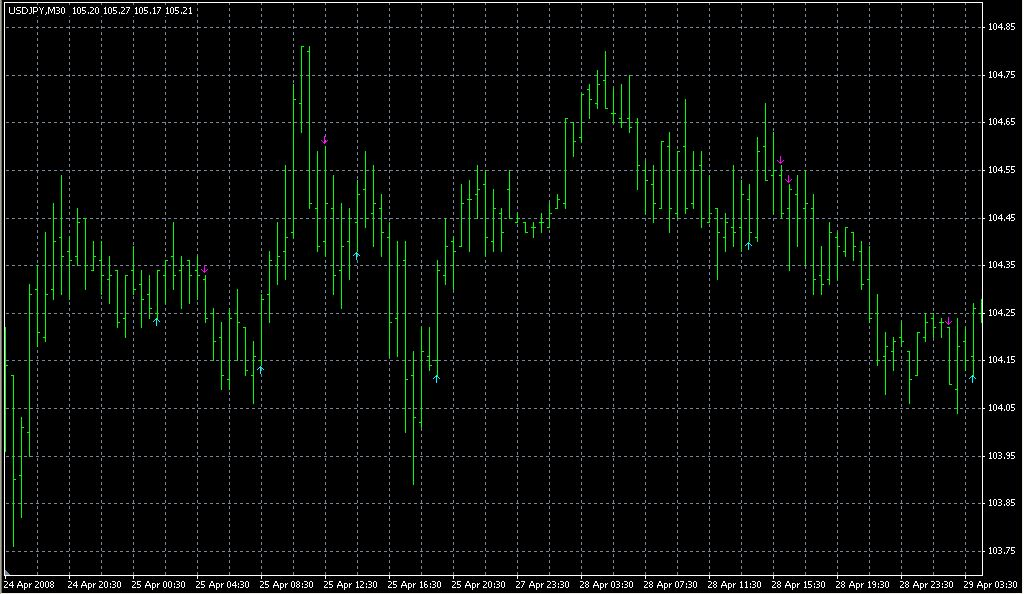Click the 24 Apr 20:30 time label
This screenshot has height=594, width=1024.
pyautogui.click(x=95, y=585)
